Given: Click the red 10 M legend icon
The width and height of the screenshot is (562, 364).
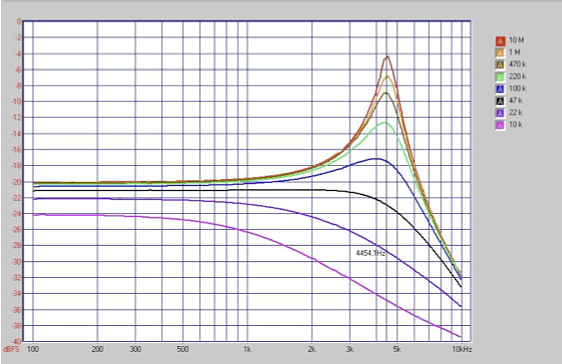Looking at the screenshot, I should (x=500, y=41).
